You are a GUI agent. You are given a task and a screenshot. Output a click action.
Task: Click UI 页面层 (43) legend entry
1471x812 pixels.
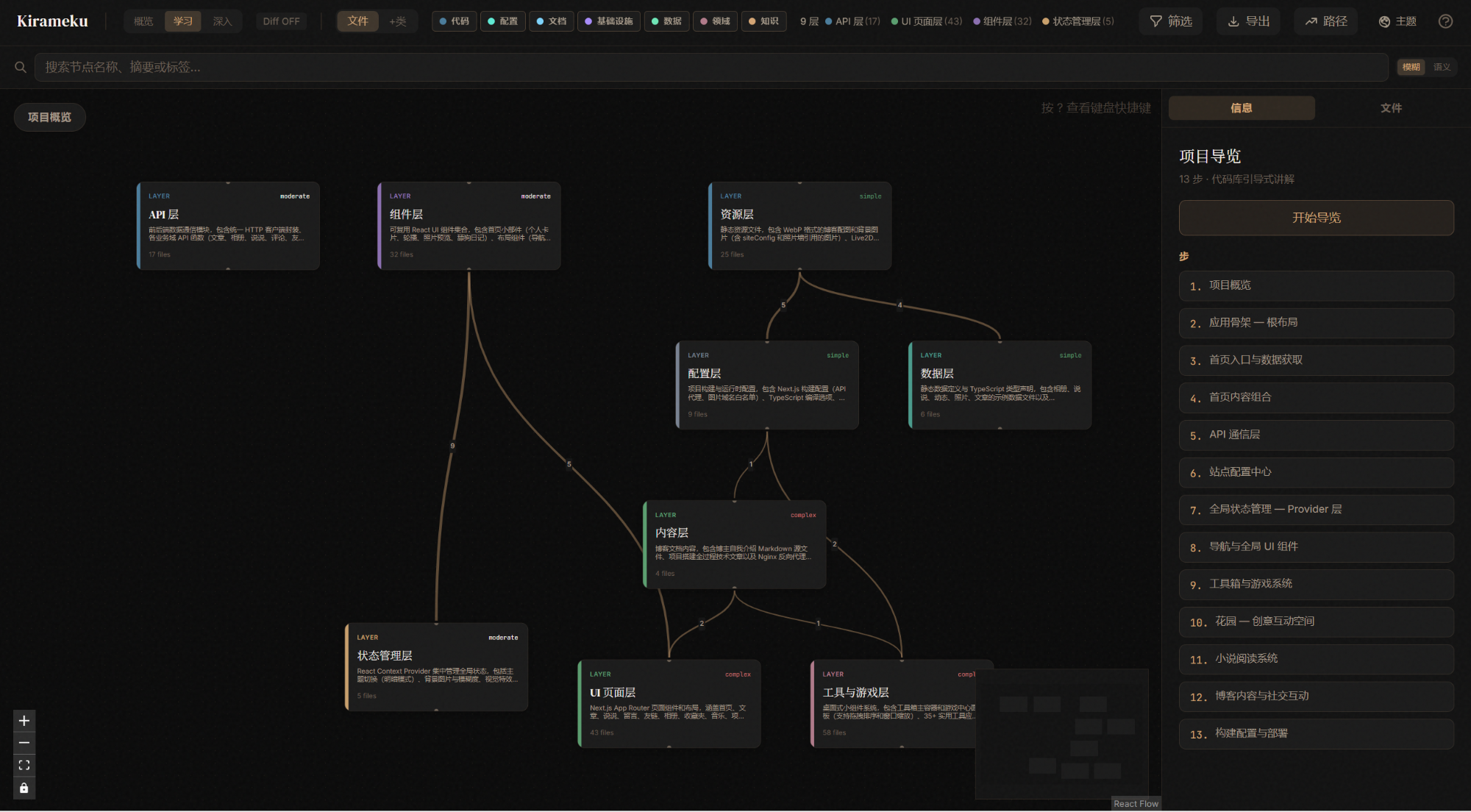coord(927,21)
